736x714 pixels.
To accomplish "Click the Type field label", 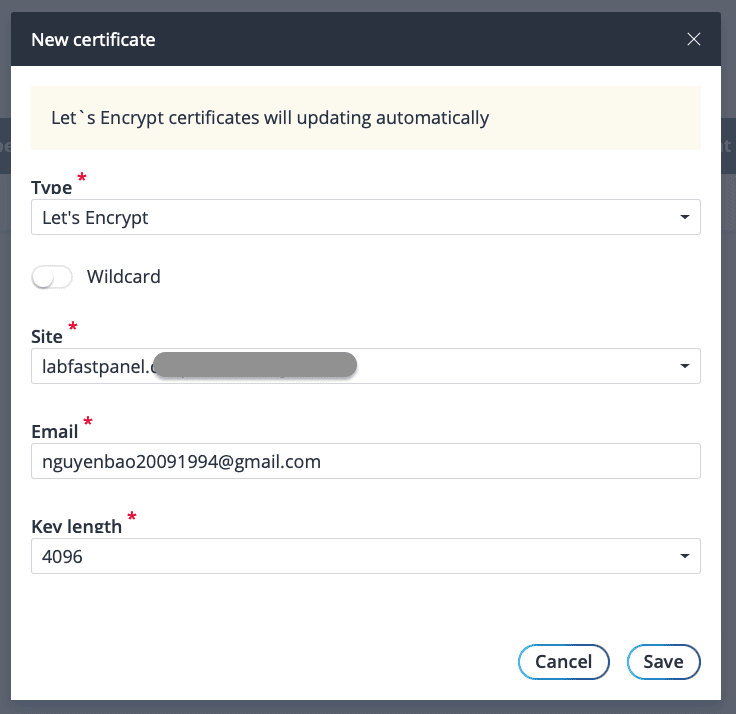I will click(52, 188).
